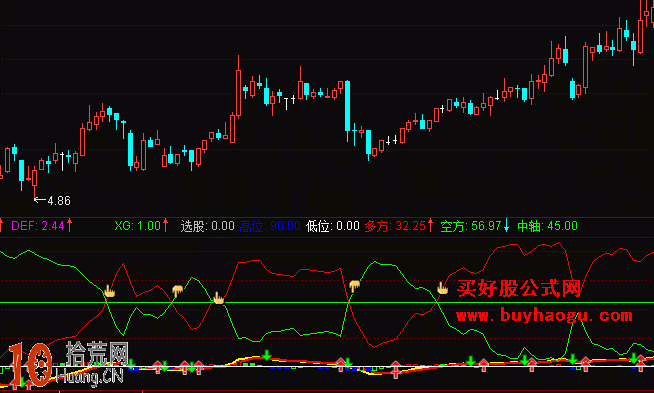
Task: Click the leftmost upward hand crossover marker
Action: (109, 291)
